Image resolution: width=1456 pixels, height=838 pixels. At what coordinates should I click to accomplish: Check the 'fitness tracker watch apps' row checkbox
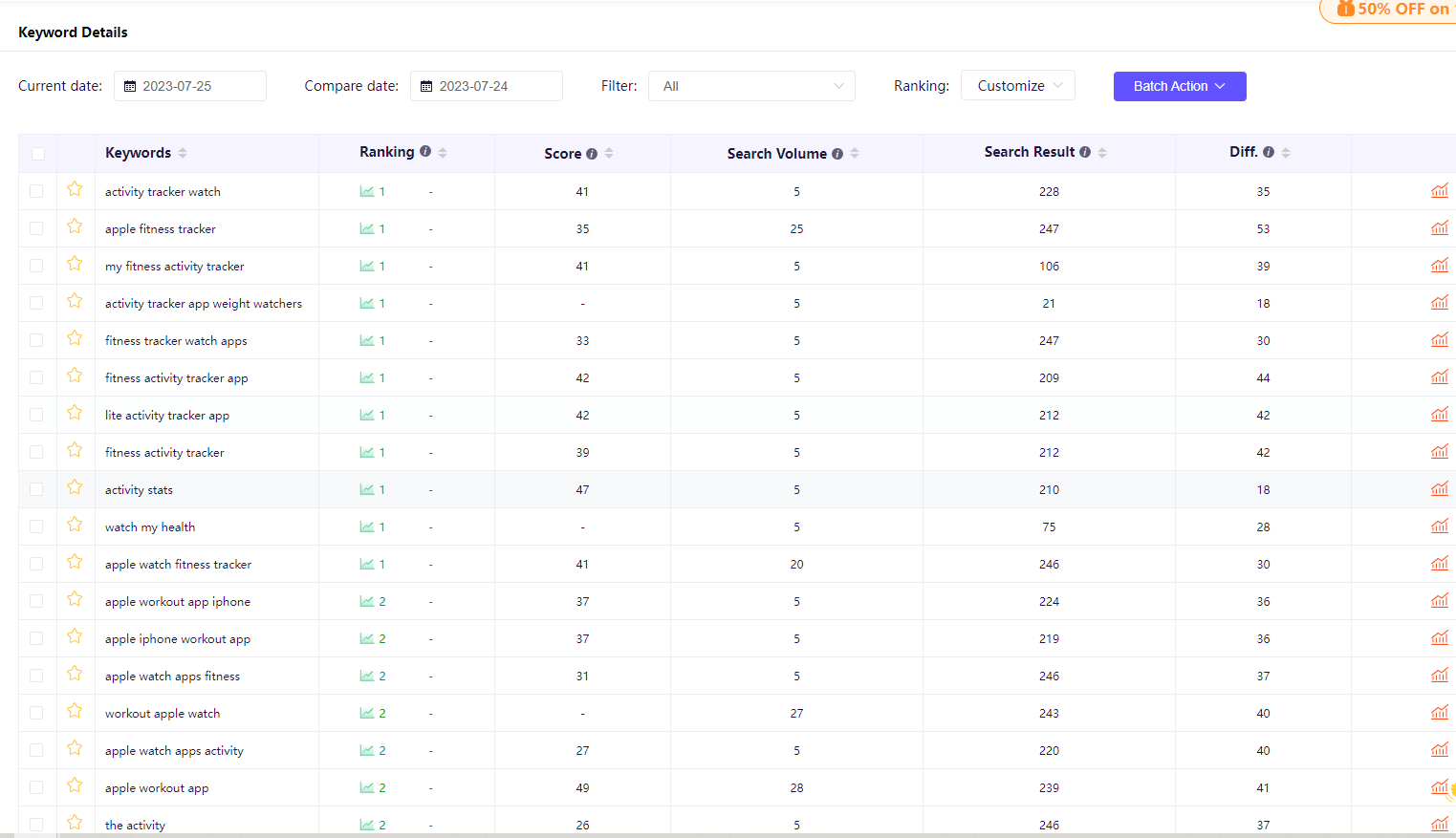[36, 340]
